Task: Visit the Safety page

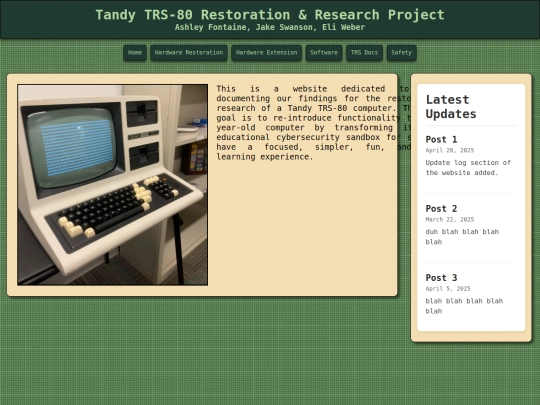Action: pyautogui.click(x=402, y=53)
